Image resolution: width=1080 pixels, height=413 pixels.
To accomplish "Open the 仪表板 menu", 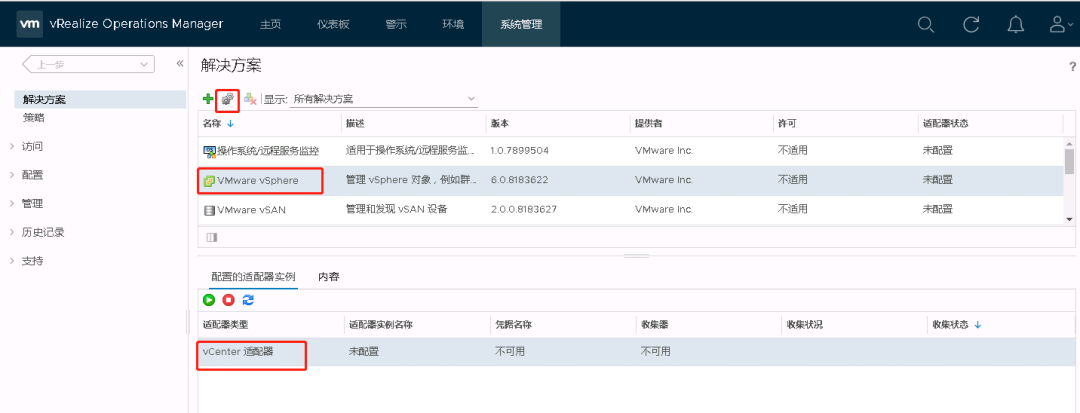I will point(333,24).
